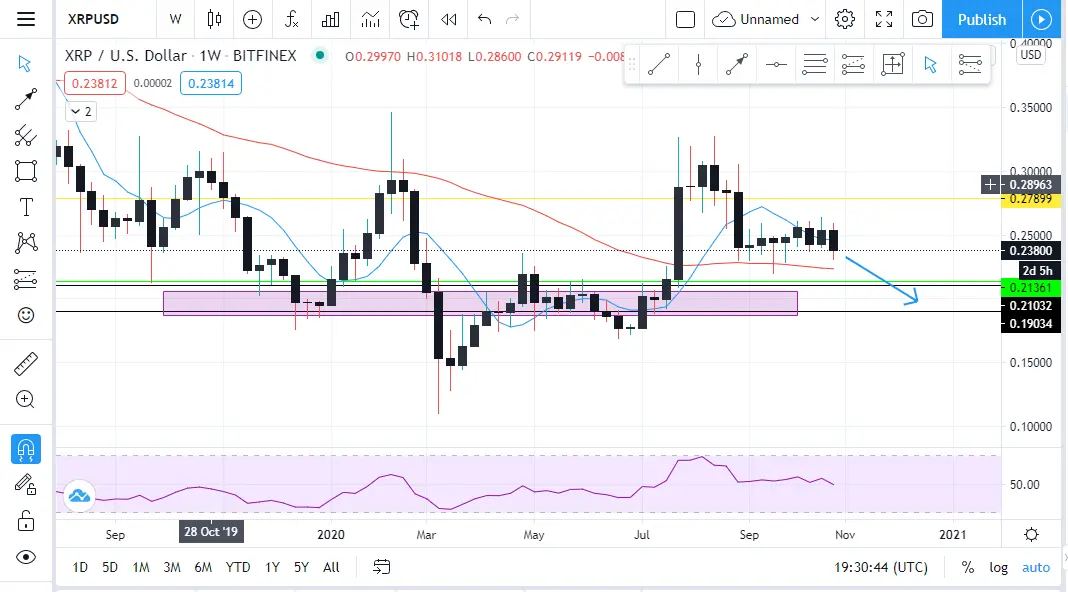Viewport: 1068px width, 592px height.
Task: Open the layout setup square icon
Action: [685, 19]
